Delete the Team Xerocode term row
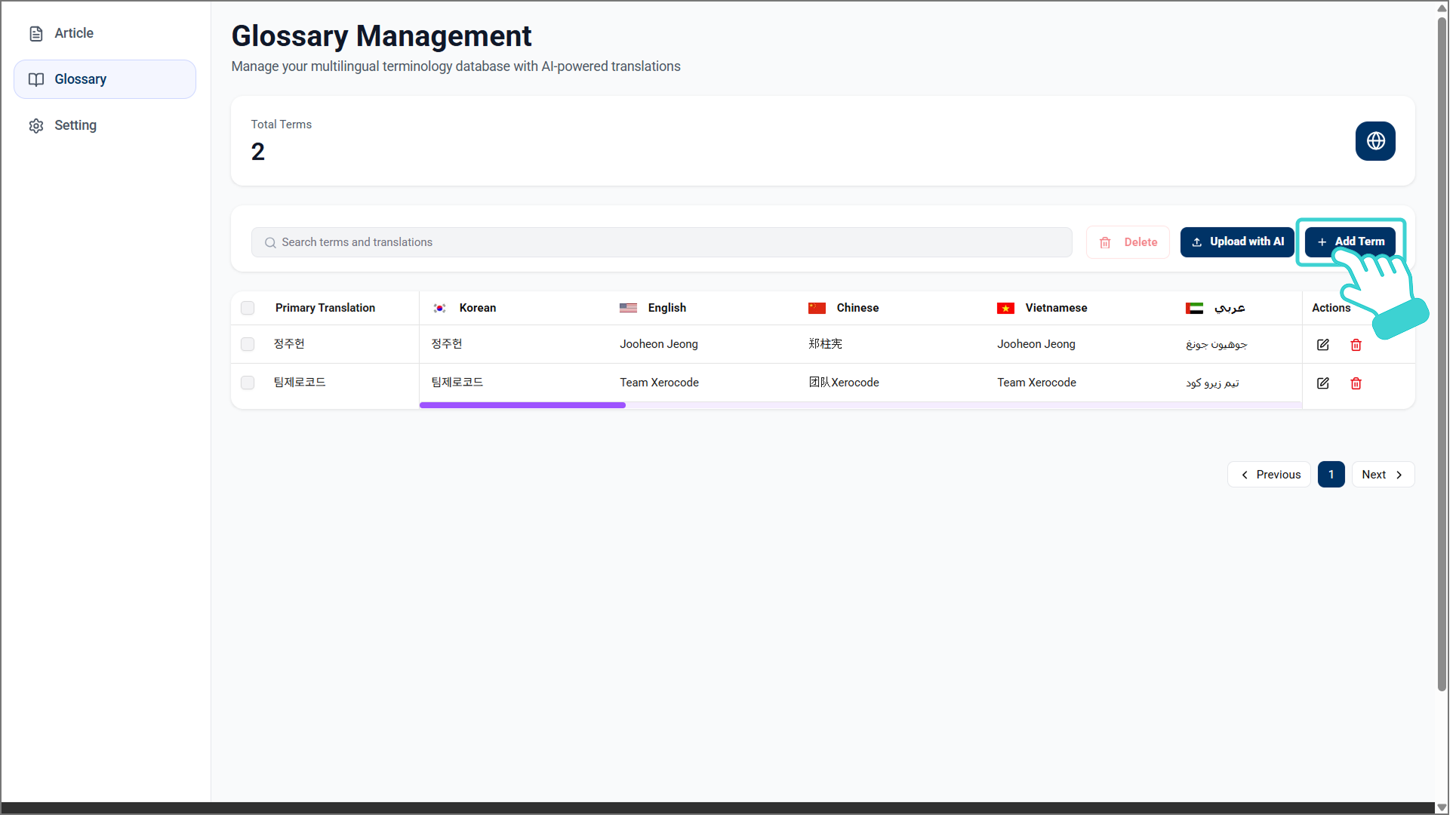 click(x=1356, y=383)
